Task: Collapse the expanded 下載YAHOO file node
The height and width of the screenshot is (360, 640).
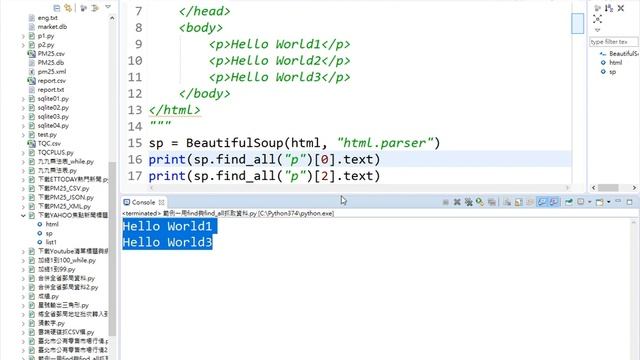Action: click(23, 216)
